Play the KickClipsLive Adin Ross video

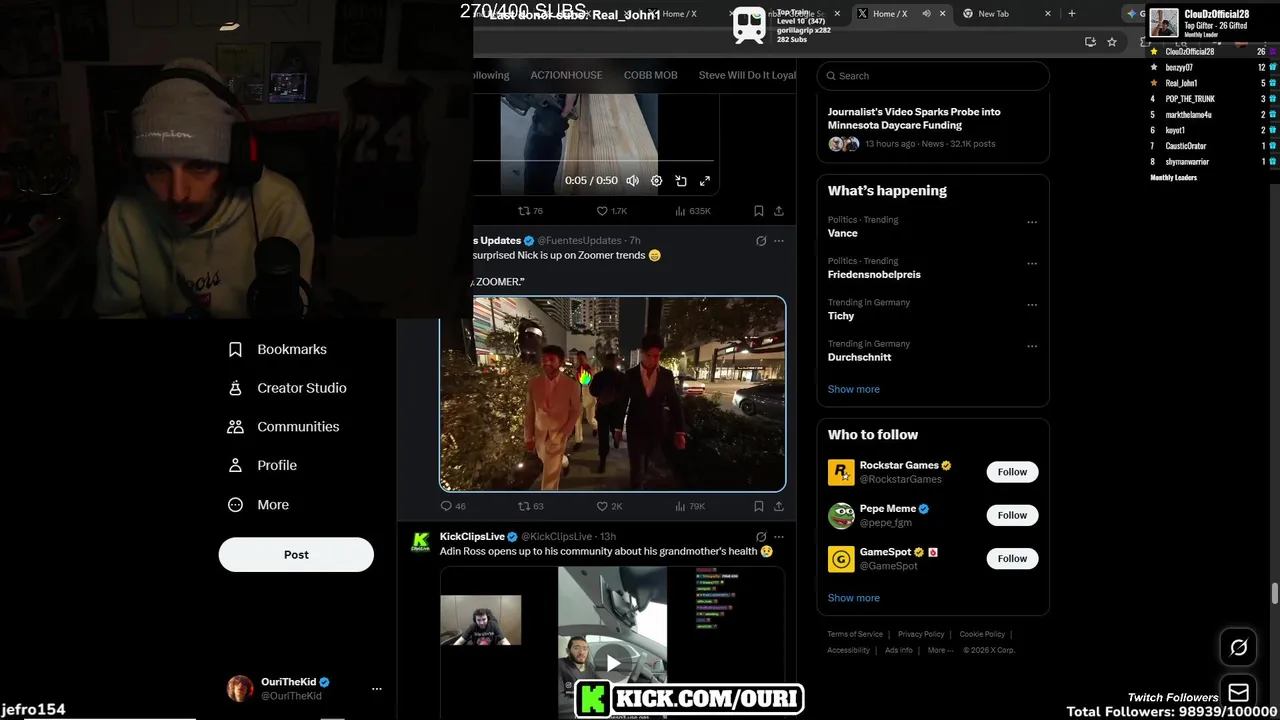click(612, 662)
